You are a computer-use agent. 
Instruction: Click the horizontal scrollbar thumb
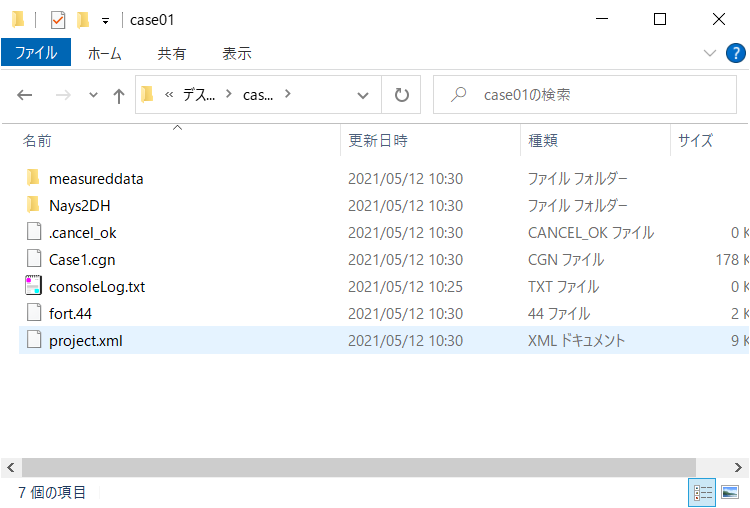tap(359, 467)
